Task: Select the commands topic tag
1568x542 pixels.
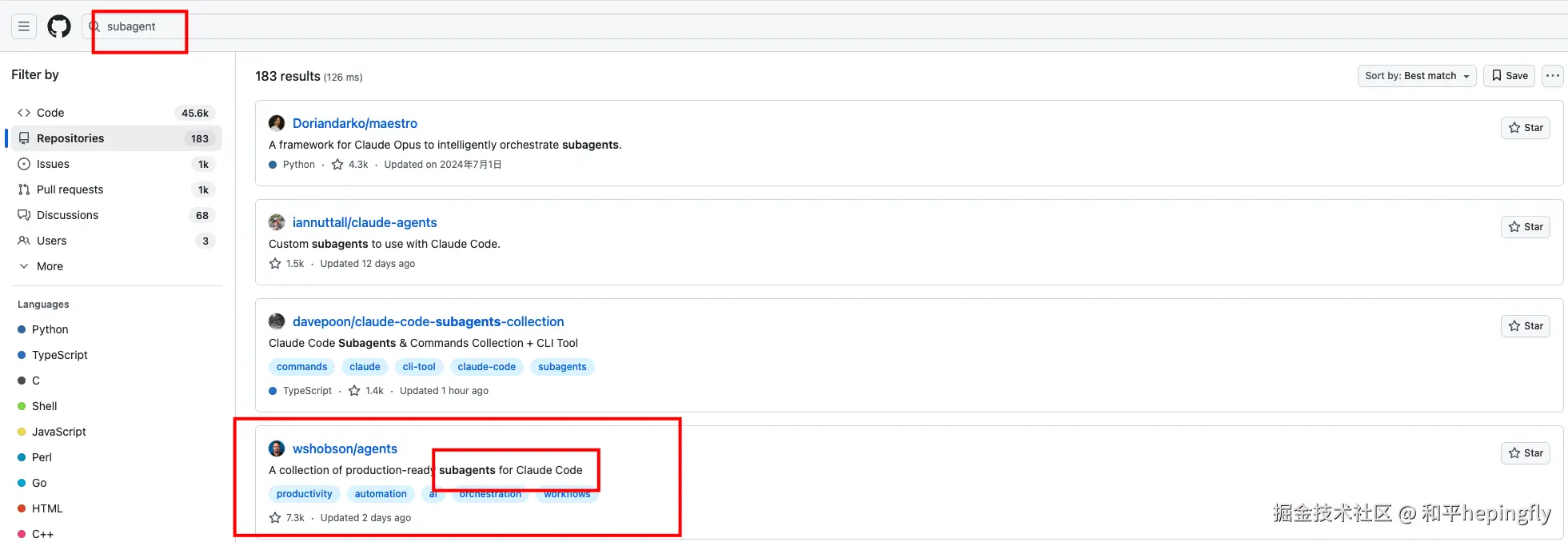Action: click(x=301, y=367)
